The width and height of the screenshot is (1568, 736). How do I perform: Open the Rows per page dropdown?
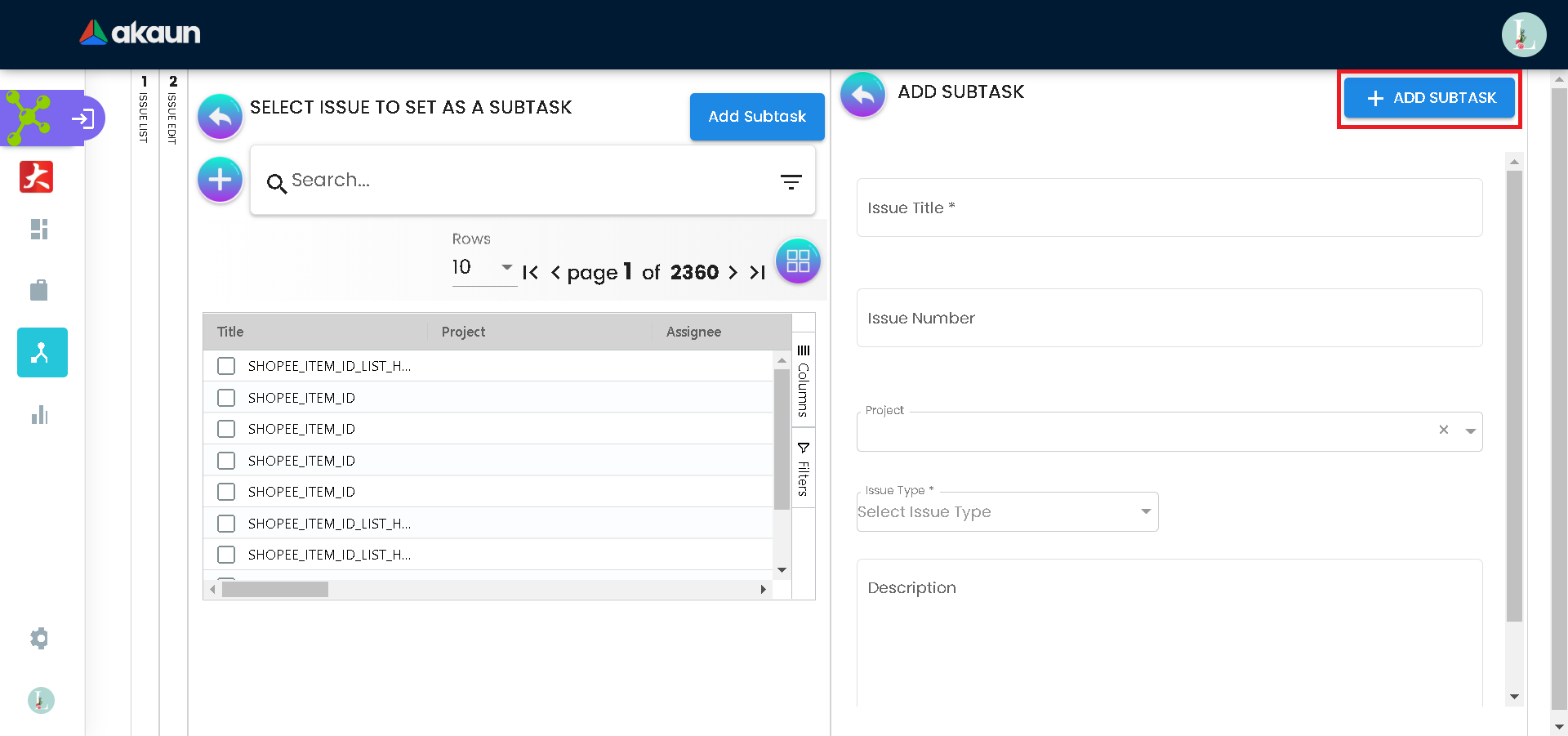[483, 268]
